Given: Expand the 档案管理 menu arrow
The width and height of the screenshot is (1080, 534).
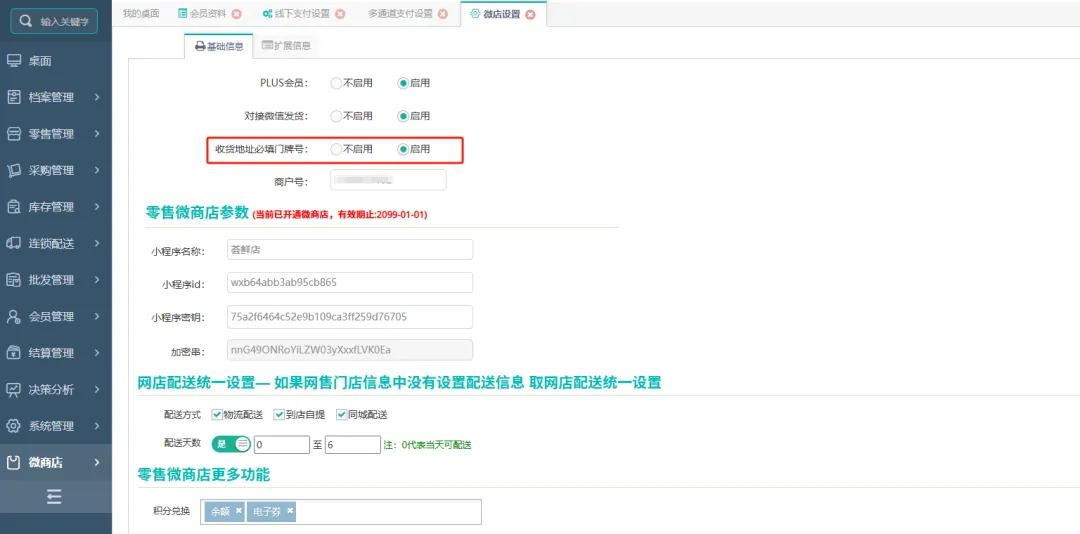Looking at the screenshot, I should [x=97, y=97].
